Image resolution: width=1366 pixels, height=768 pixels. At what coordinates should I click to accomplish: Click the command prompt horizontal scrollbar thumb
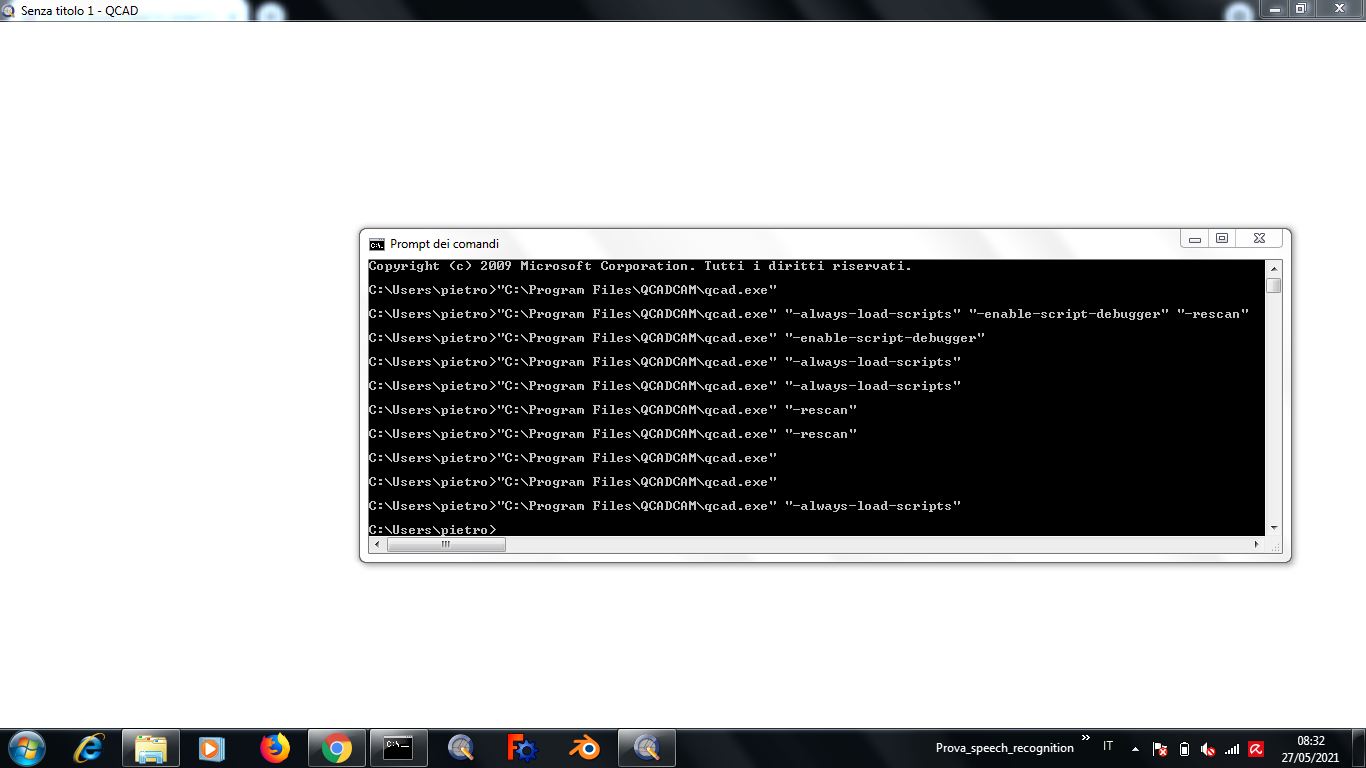click(446, 545)
